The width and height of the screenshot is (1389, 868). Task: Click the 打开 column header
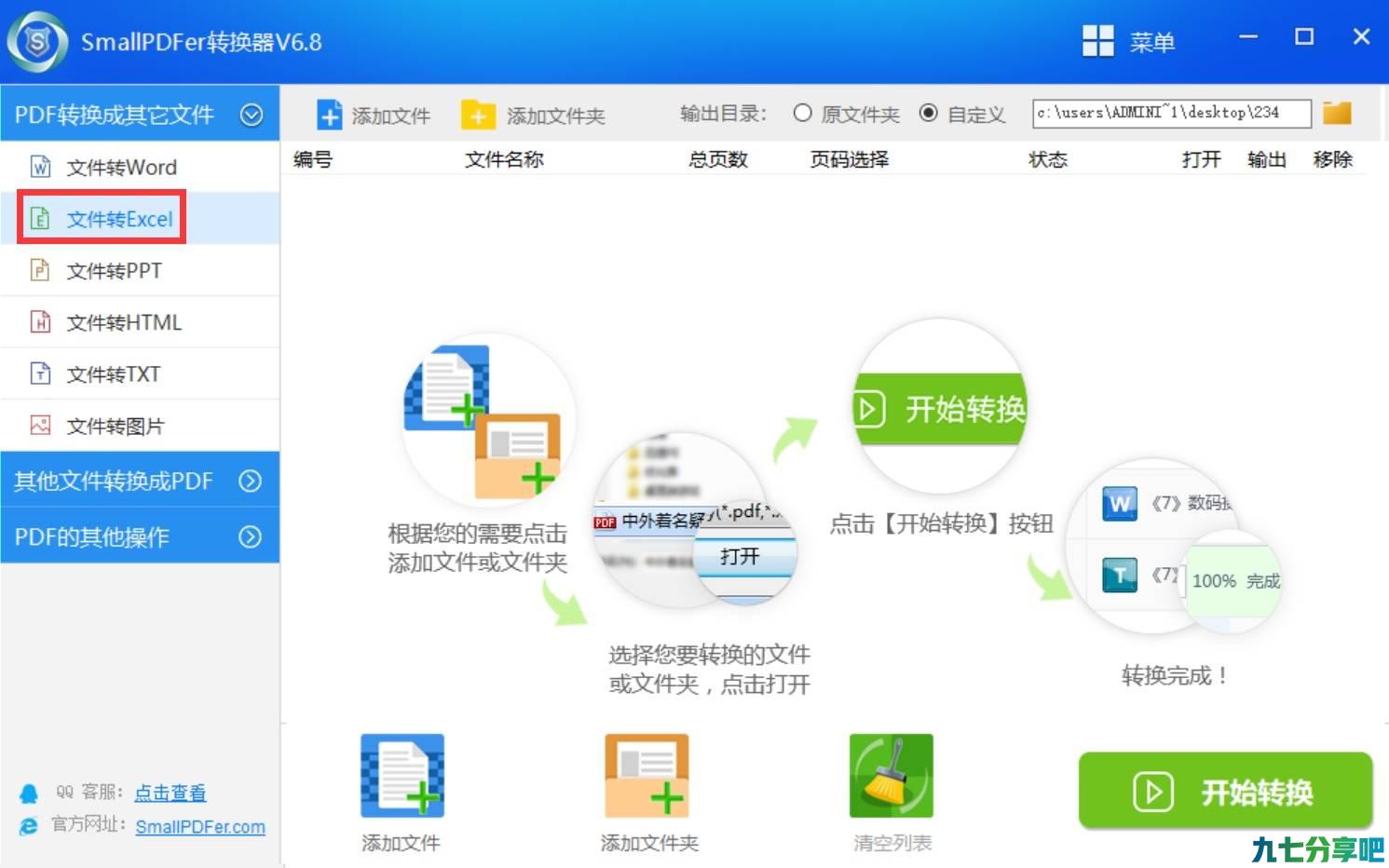coord(1202,159)
